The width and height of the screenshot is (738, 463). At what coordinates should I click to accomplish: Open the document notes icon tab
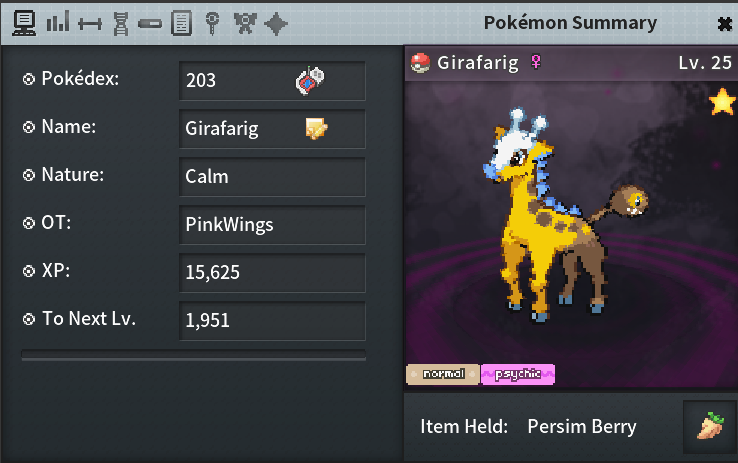[x=181, y=23]
